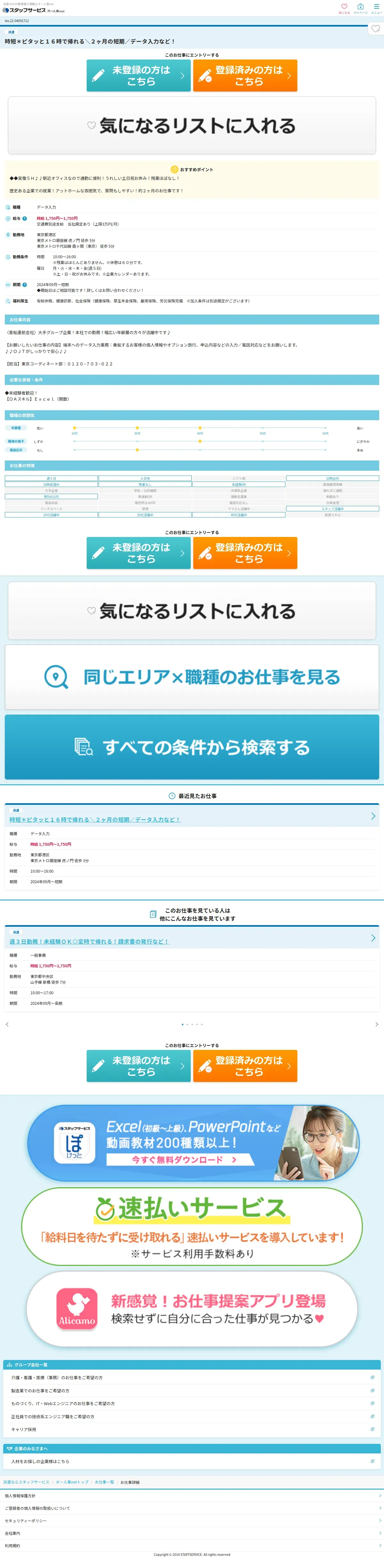Select the third carousel pagination dot
Viewport: 384px width, 1568px height.
[192, 1024]
